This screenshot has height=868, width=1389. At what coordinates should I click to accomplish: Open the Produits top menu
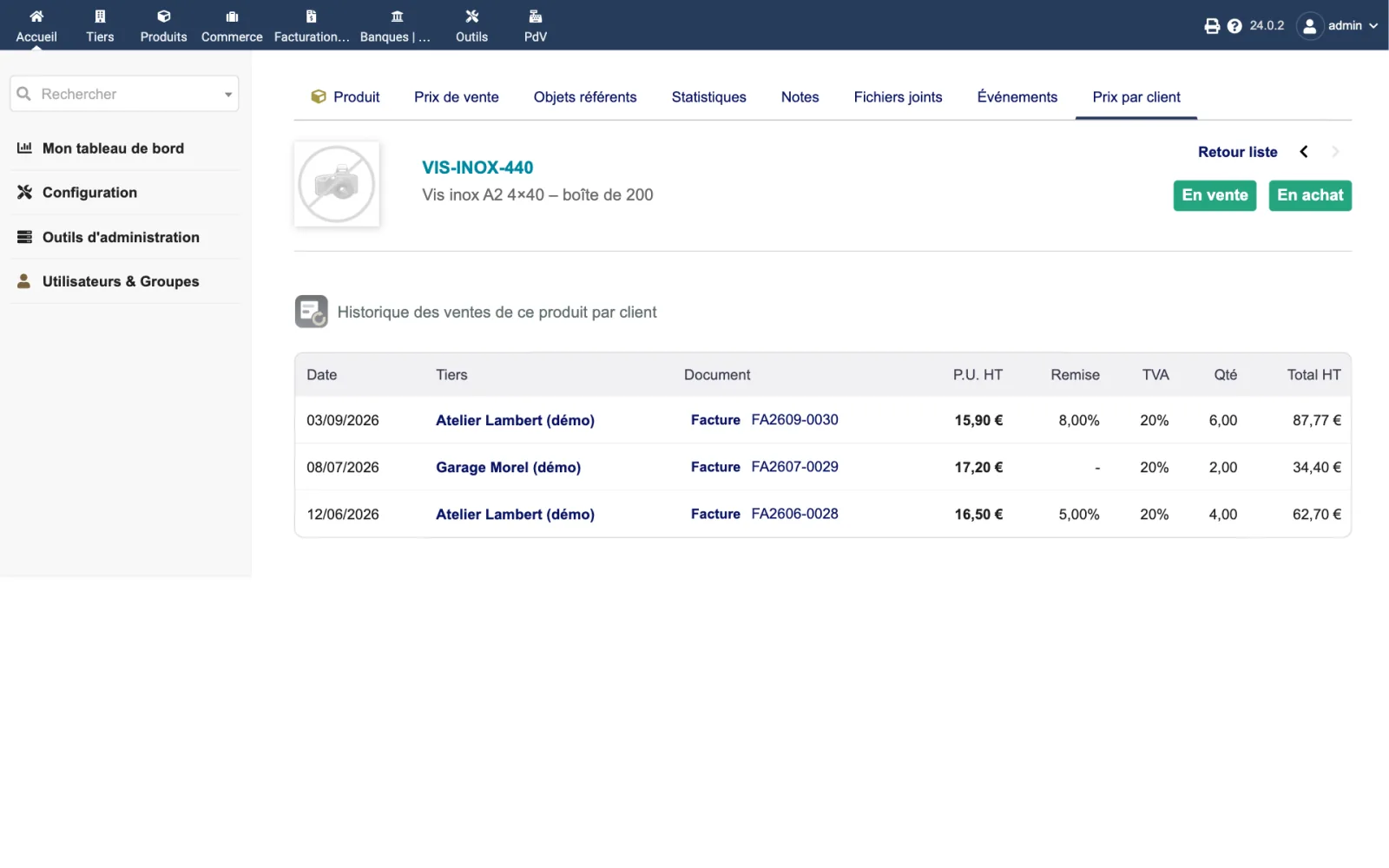click(x=163, y=26)
